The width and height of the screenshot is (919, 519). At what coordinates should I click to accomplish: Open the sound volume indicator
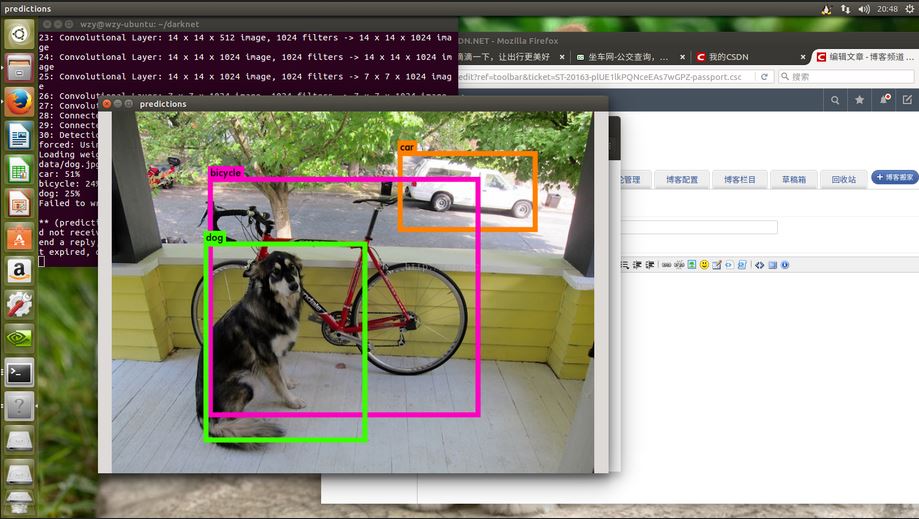click(x=864, y=9)
